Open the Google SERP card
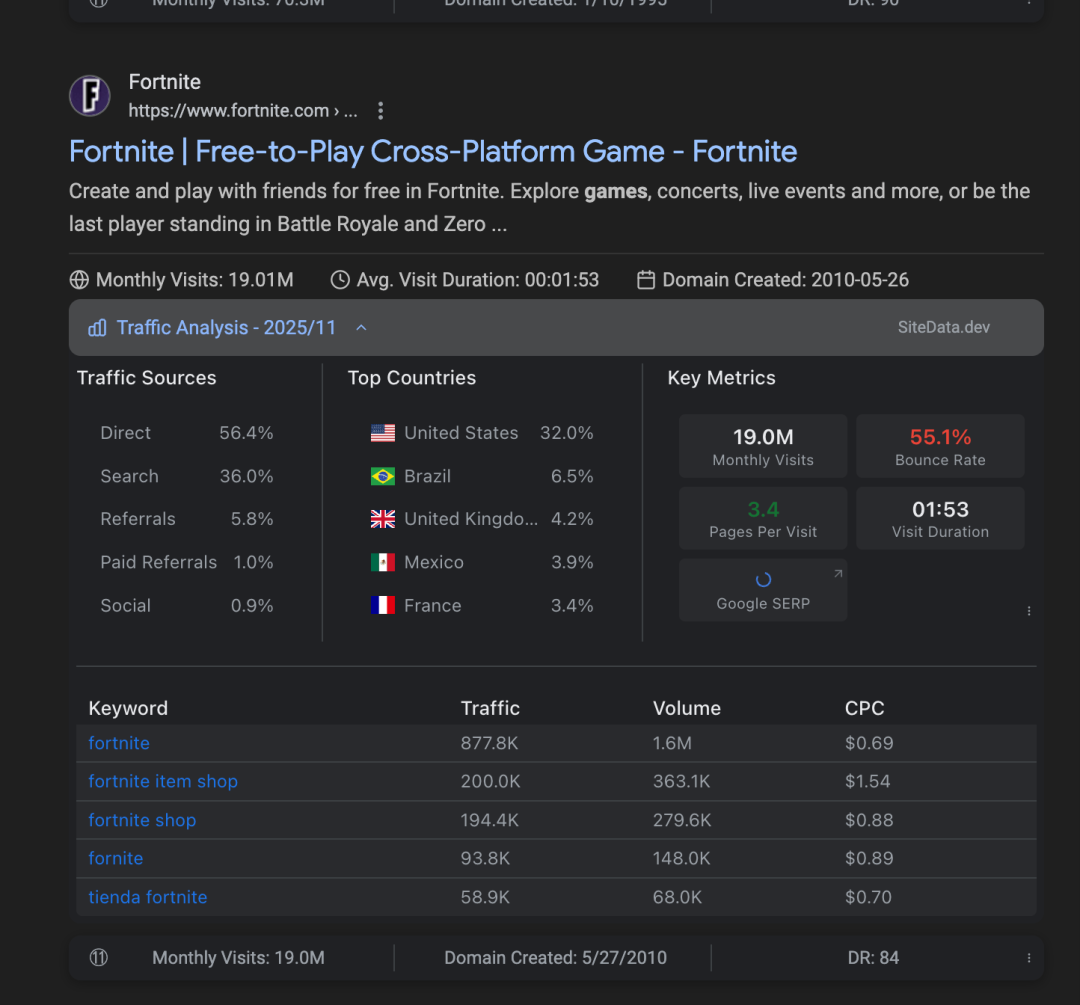This screenshot has width=1080, height=1005. pyautogui.click(x=763, y=590)
